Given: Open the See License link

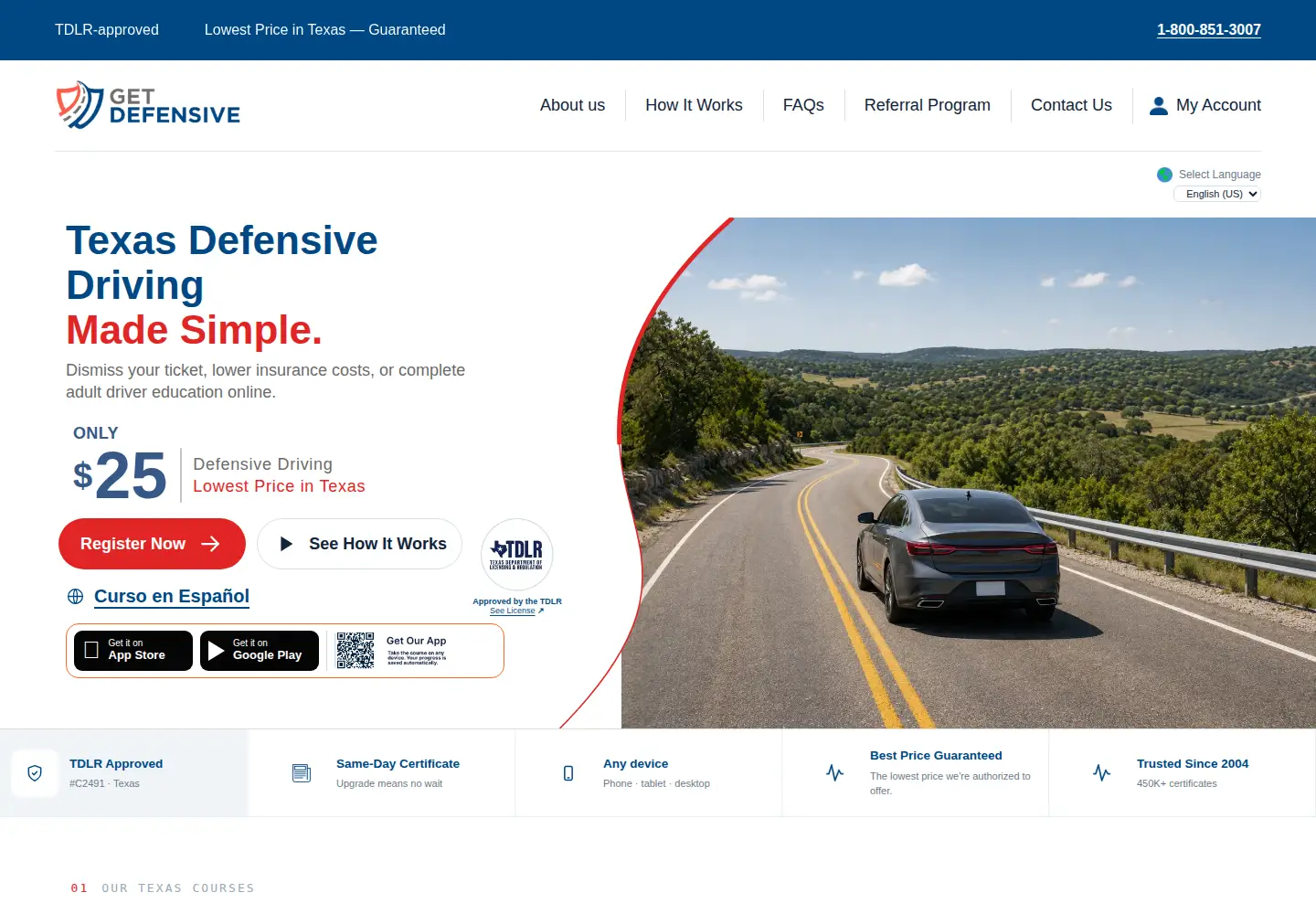Looking at the screenshot, I should point(513,611).
